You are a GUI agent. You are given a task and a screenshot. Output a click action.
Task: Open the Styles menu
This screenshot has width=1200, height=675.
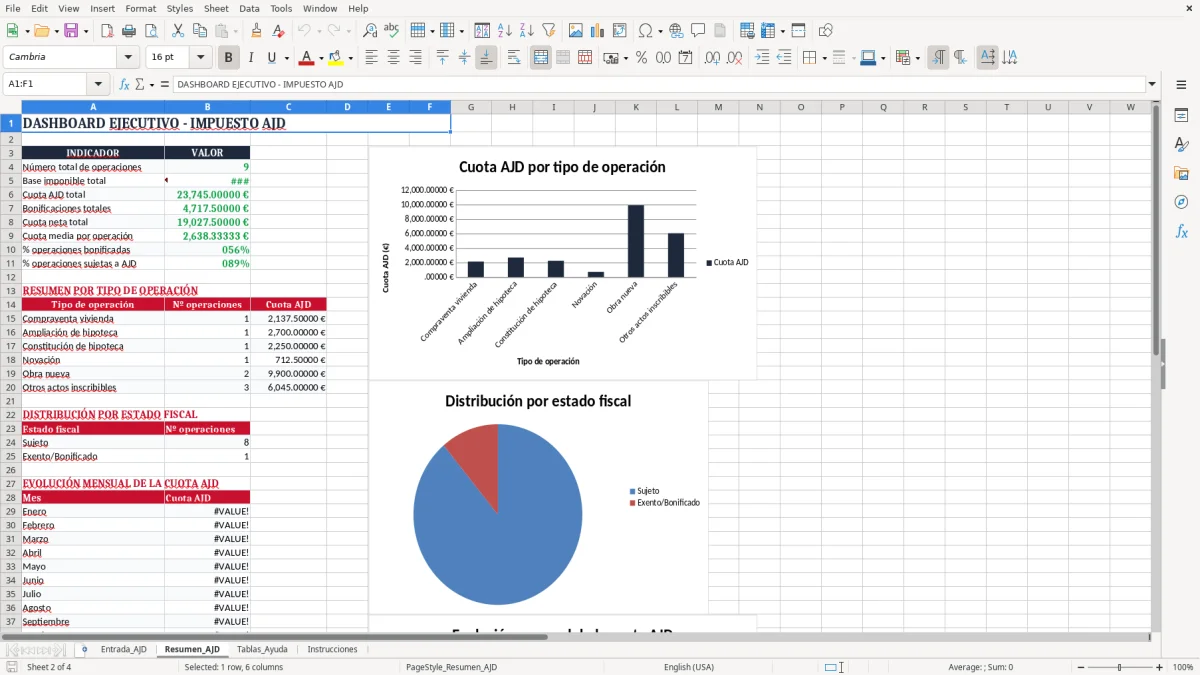click(x=180, y=8)
